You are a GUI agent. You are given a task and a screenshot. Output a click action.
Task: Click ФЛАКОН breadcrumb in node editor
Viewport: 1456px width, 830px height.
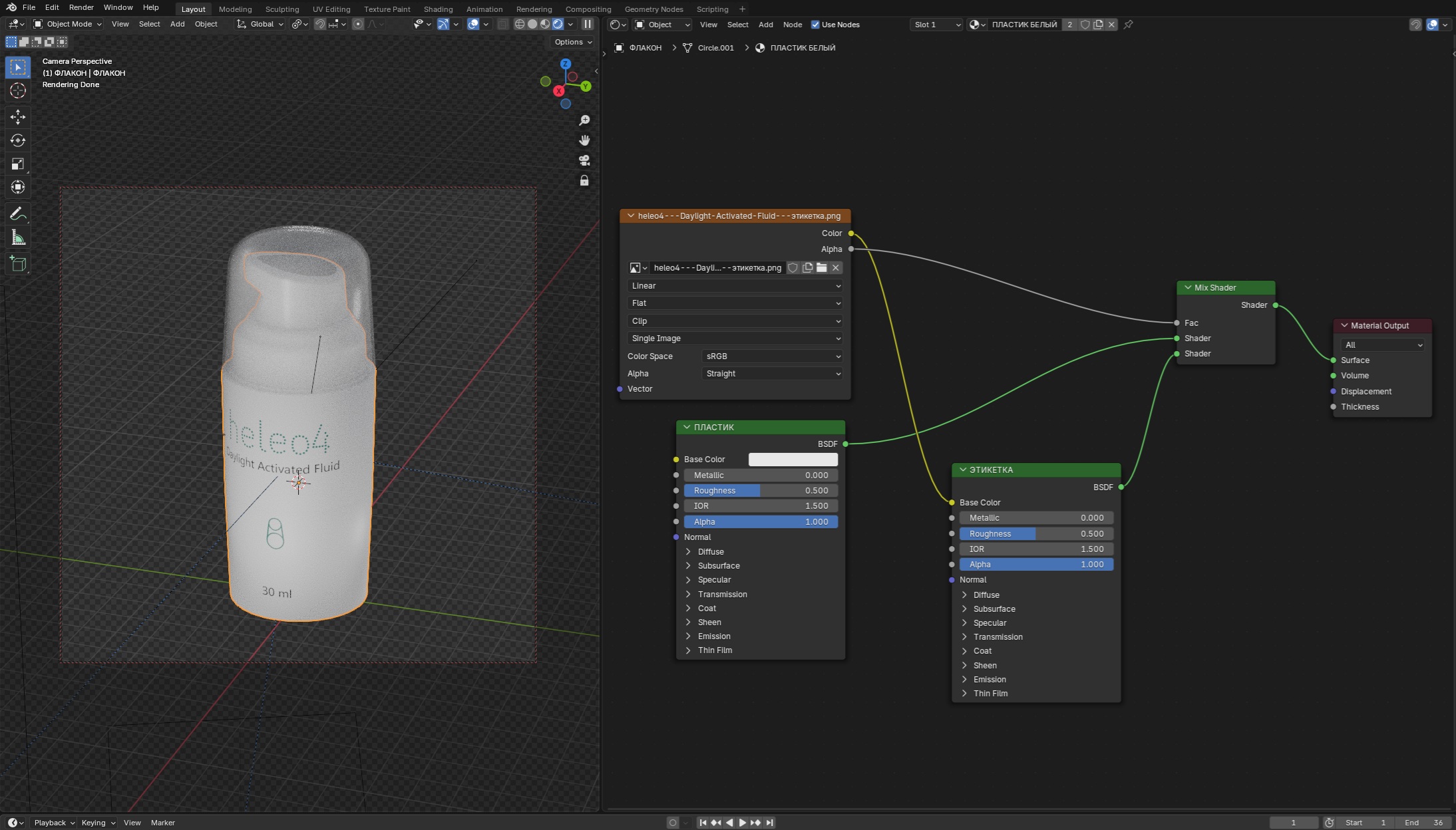(638, 48)
